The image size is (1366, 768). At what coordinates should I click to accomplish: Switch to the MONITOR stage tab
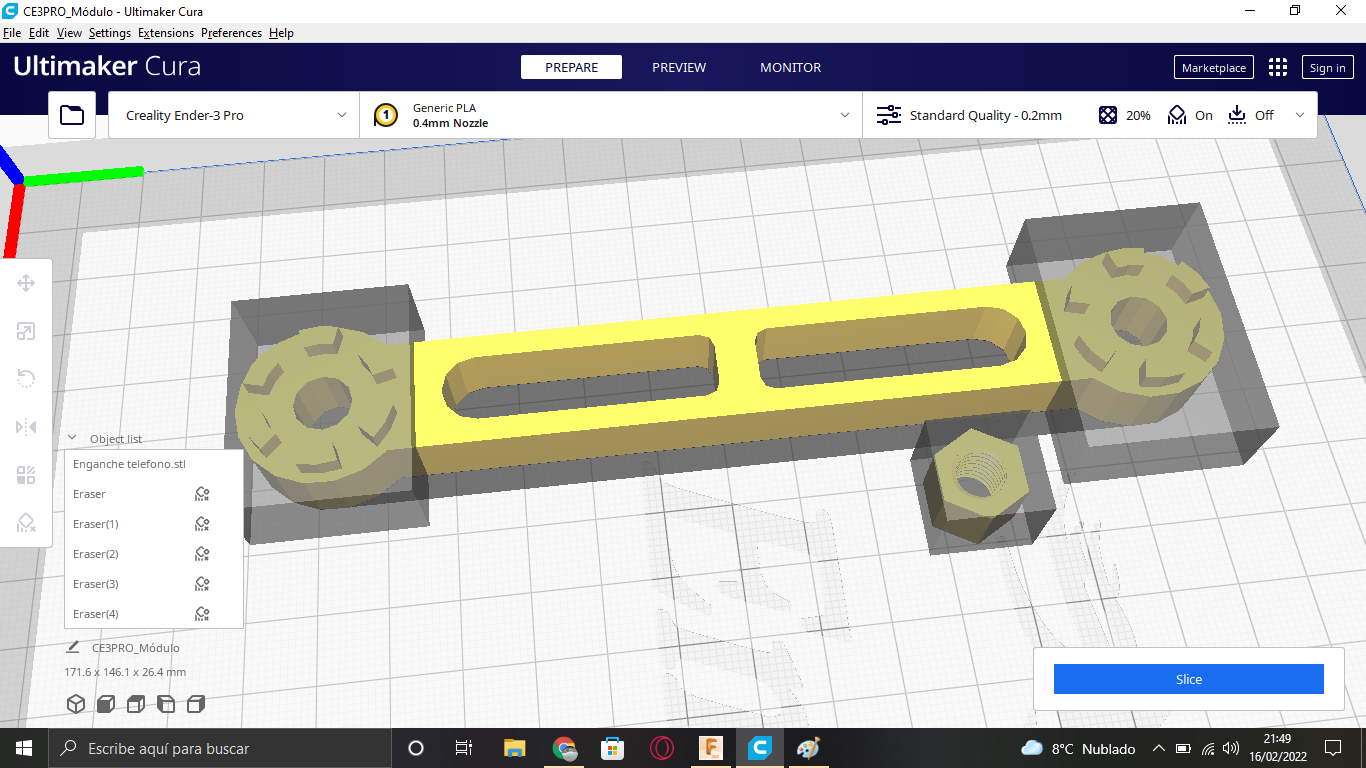790,67
